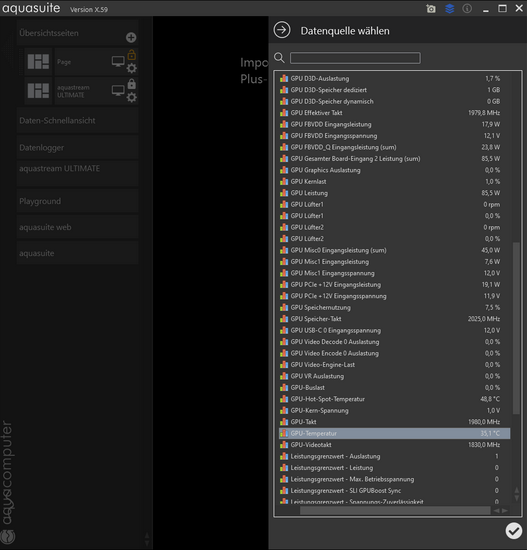Select GPU FBVDD Eingangsspannung entry

(394, 136)
